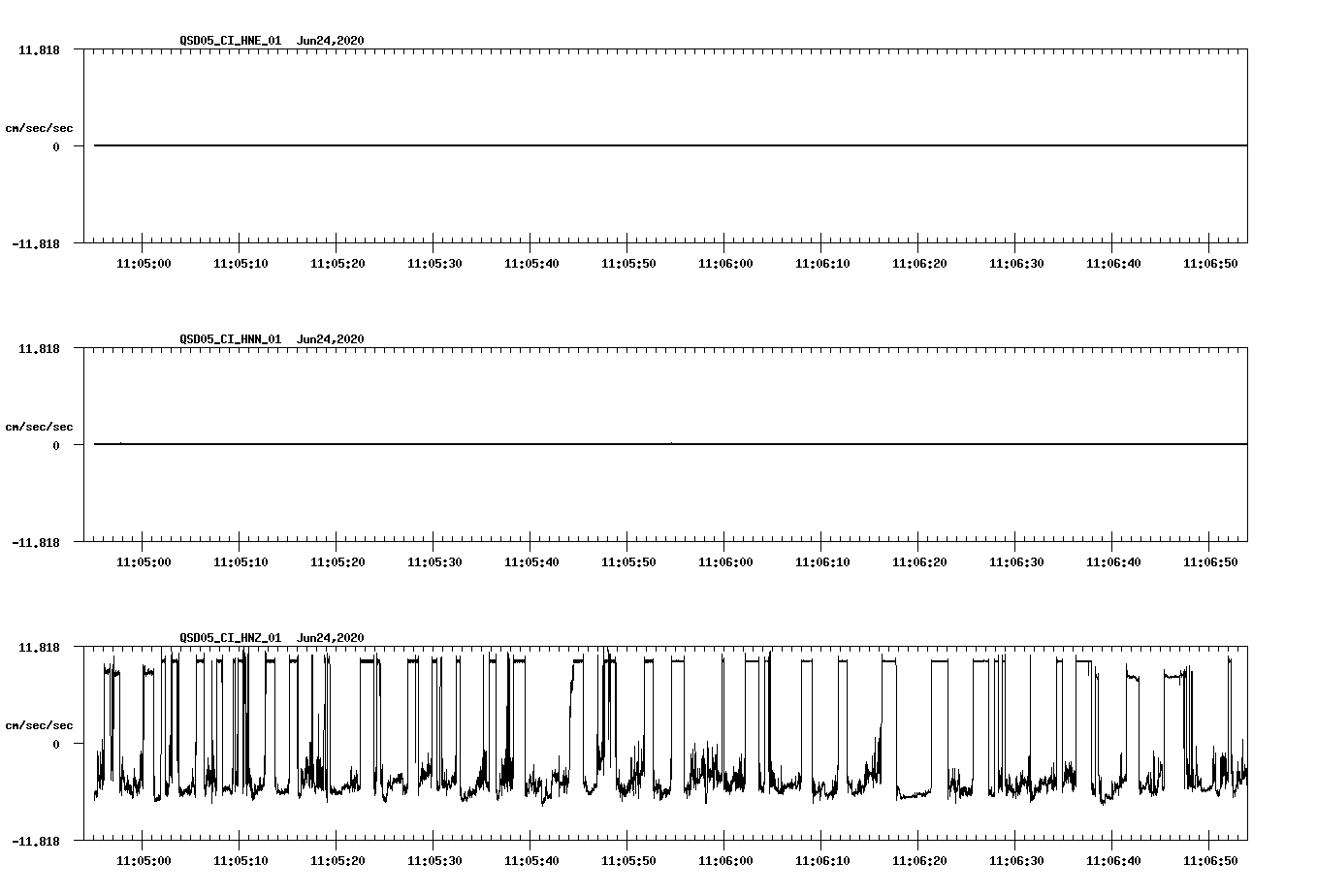
Task: Click the 11:06:00 time label under HNE plot
Action: (725, 264)
